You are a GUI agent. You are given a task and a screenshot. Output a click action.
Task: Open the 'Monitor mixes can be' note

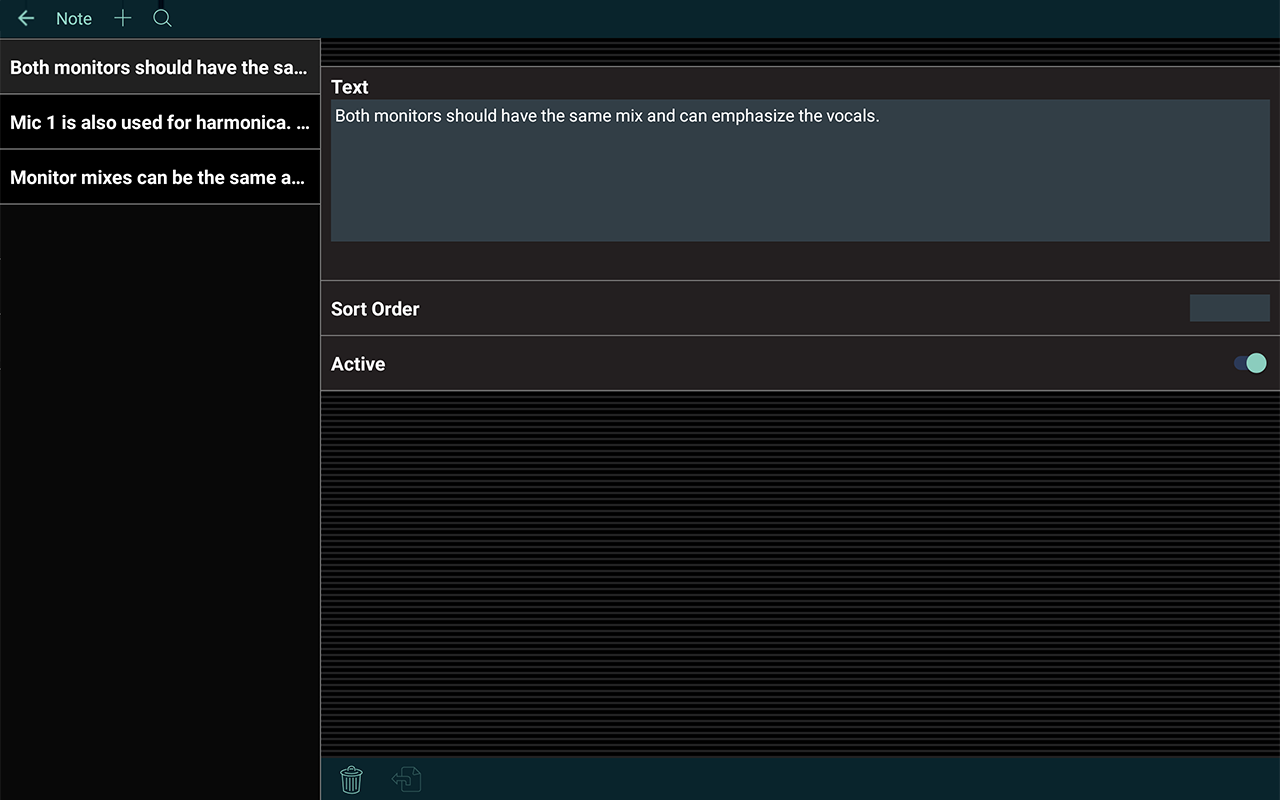click(160, 177)
